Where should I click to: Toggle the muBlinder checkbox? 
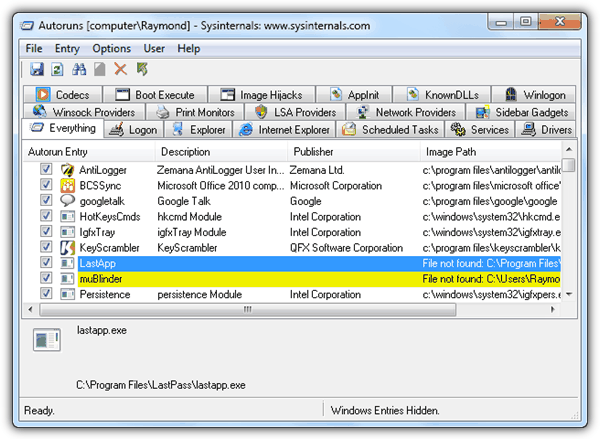click(46, 278)
